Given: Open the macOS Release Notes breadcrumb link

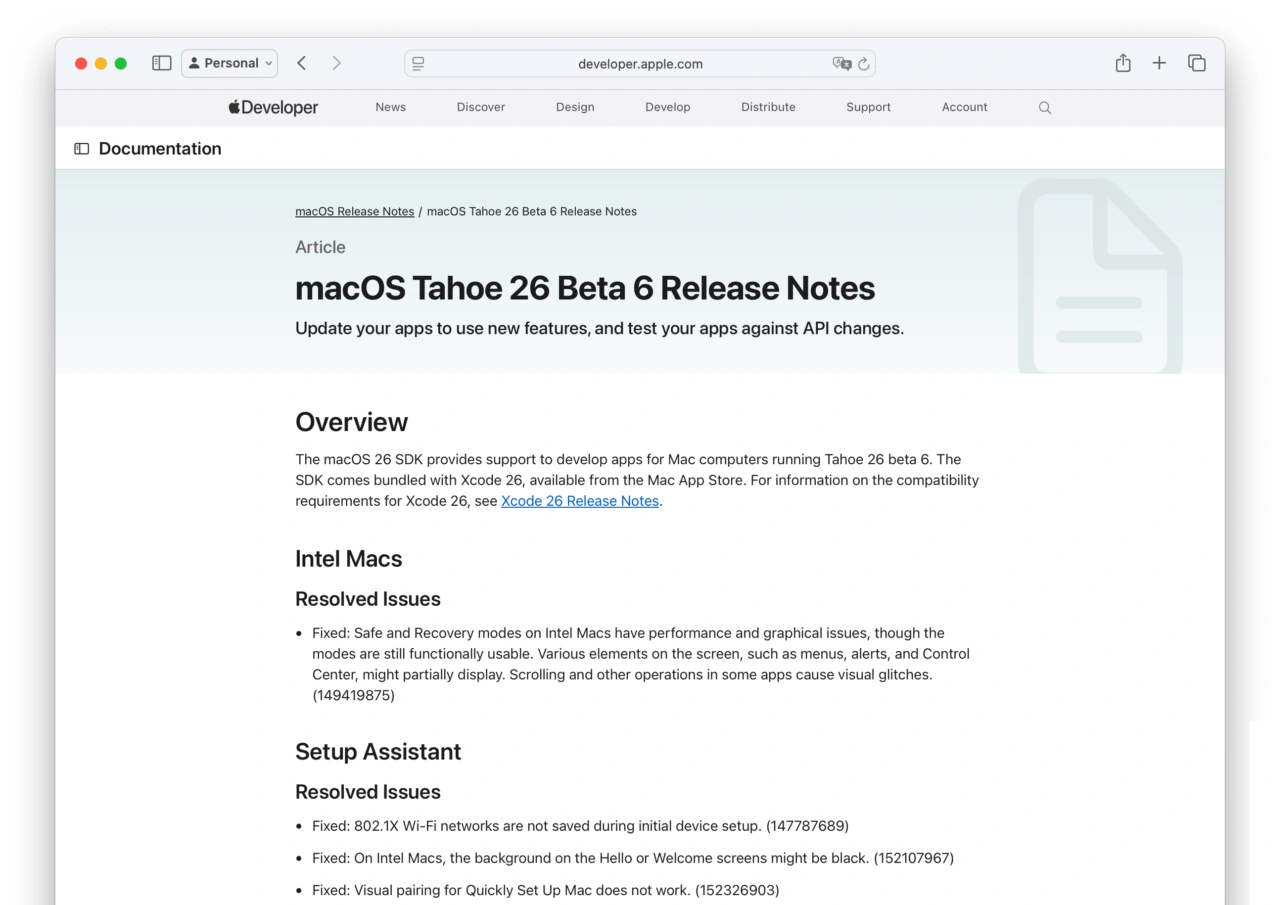Looking at the screenshot, I should coord(354,211).
